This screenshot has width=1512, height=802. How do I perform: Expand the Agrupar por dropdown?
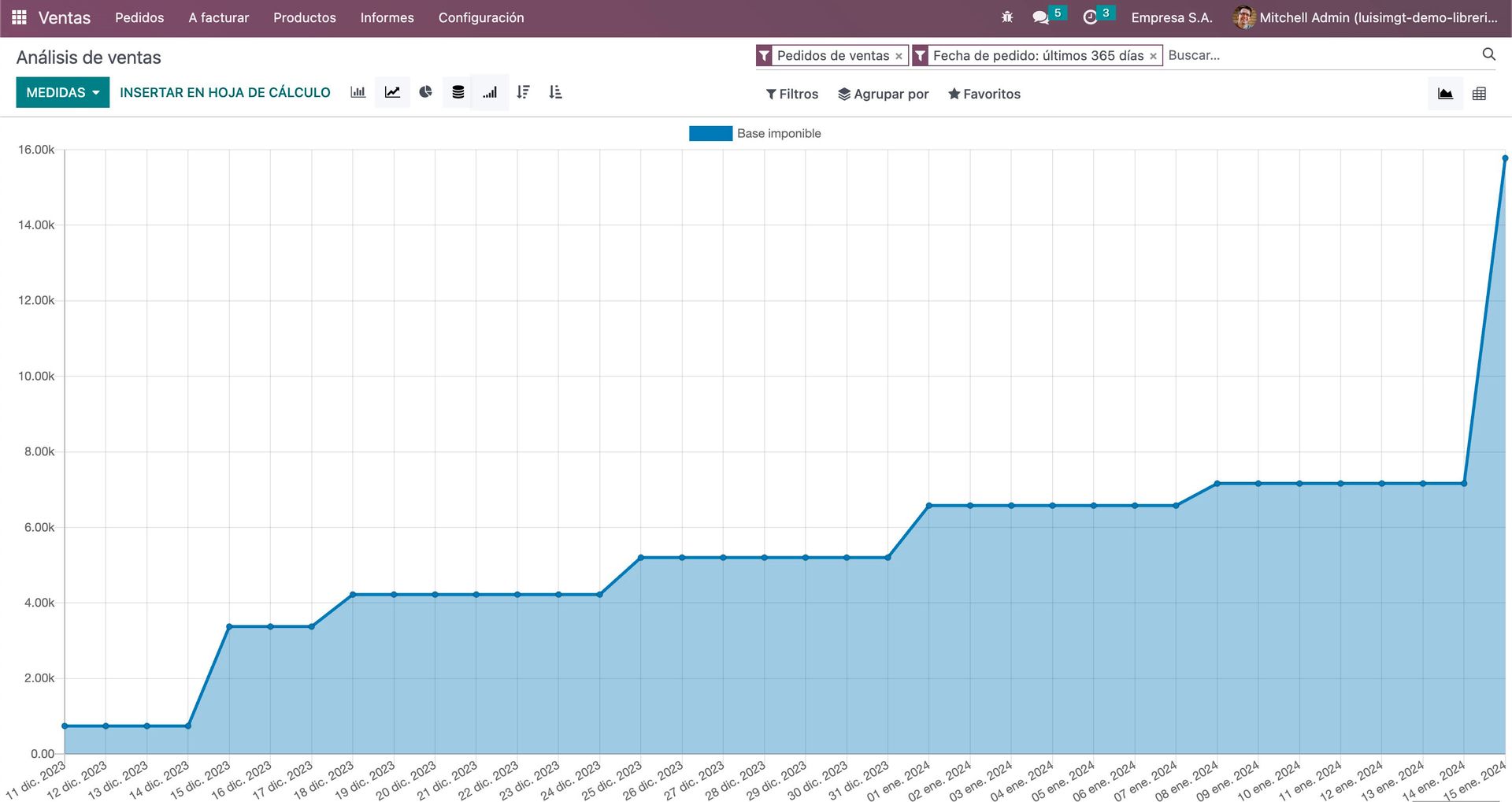click(884, 94)
